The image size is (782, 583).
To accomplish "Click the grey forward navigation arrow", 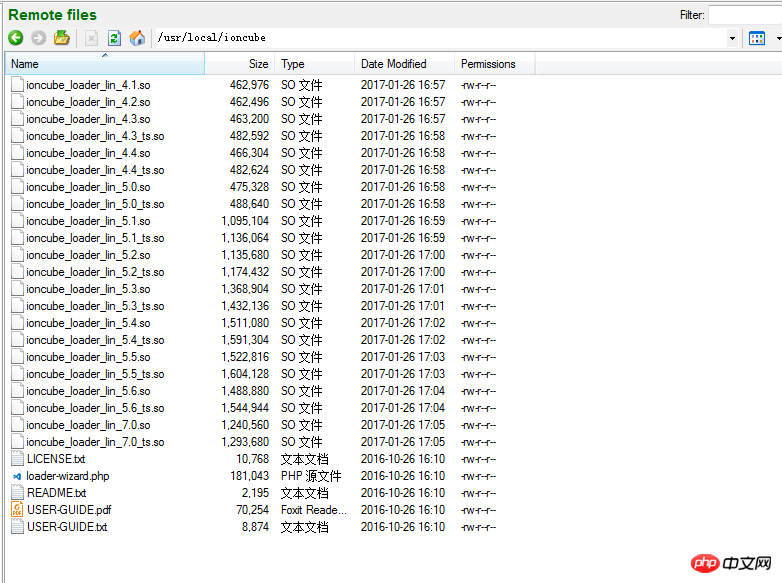I will point(38,38).
